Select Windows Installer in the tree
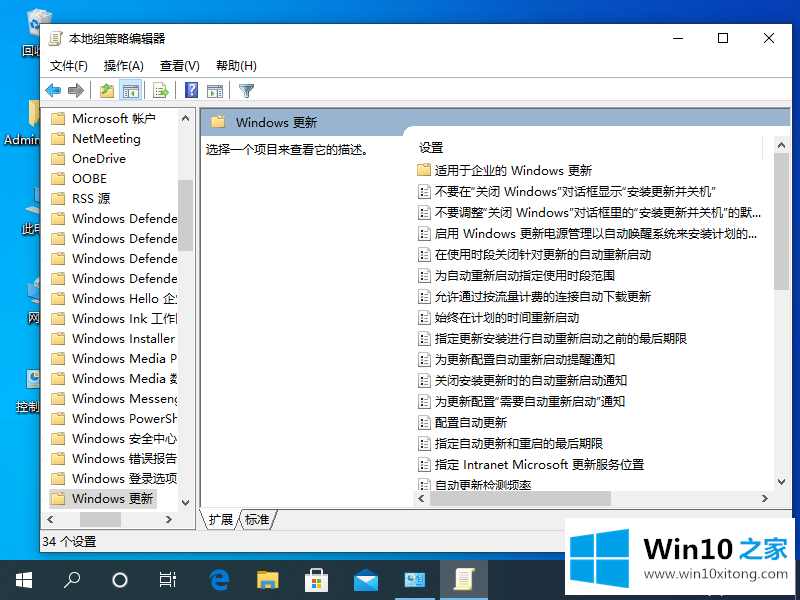The width and height of the screenshot is (800, 600). tap(122, 338)
